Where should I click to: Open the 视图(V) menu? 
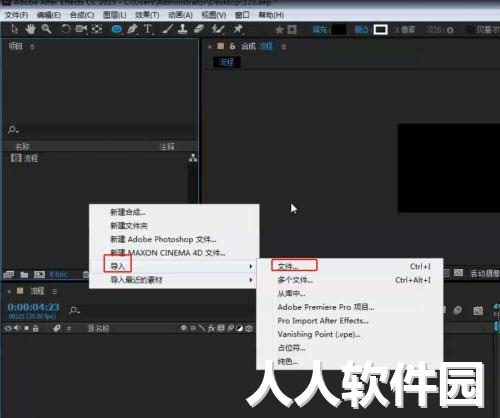[214, 15]
